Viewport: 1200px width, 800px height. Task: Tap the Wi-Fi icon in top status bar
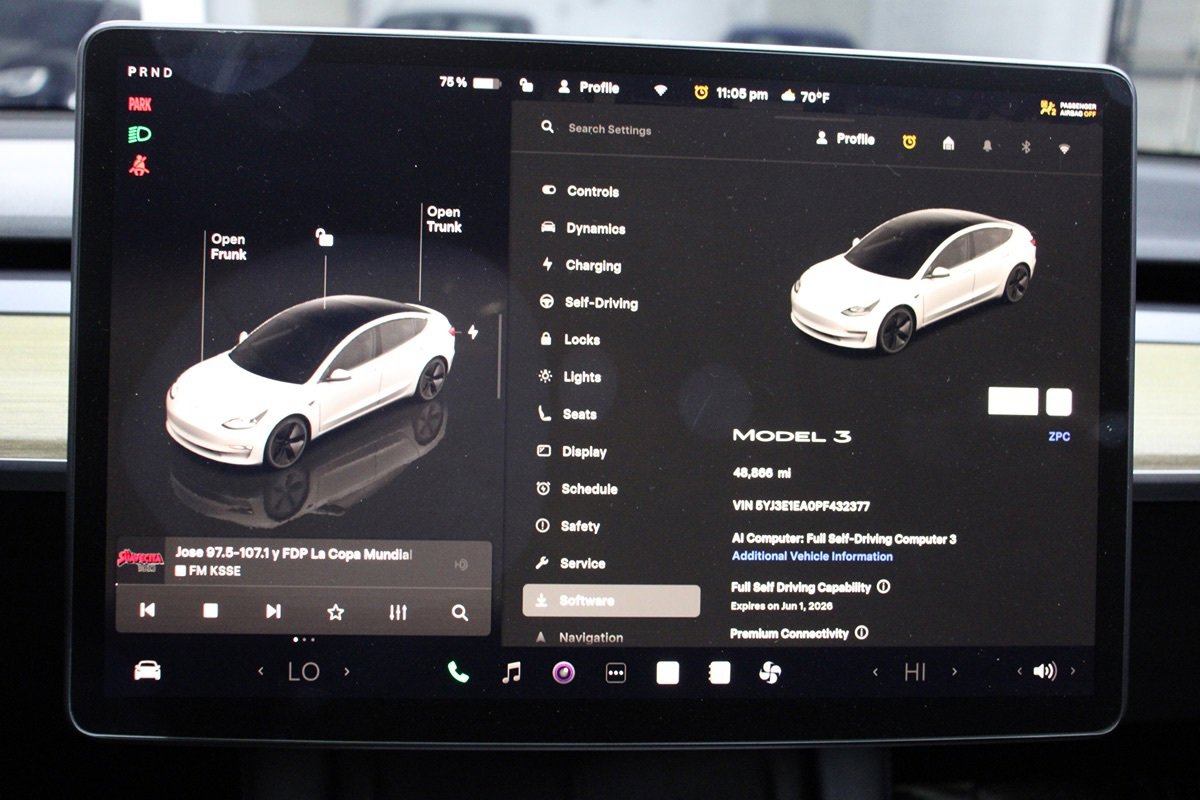[x=660, y=89]
